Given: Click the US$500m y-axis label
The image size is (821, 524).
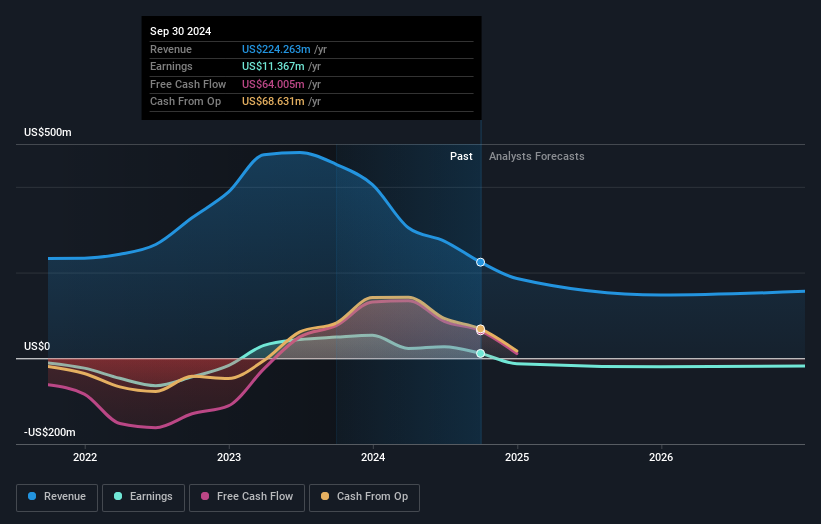Looking at the screenshot, I should click(x=48, y=132).
